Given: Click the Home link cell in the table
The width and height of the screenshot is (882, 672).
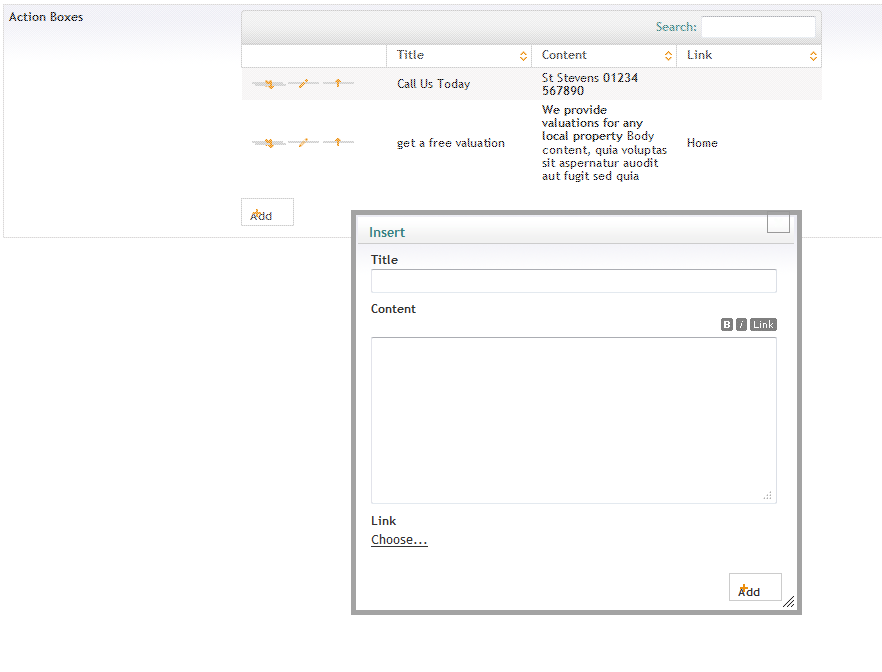Looking at the screenshot, I should coord(702,143).
